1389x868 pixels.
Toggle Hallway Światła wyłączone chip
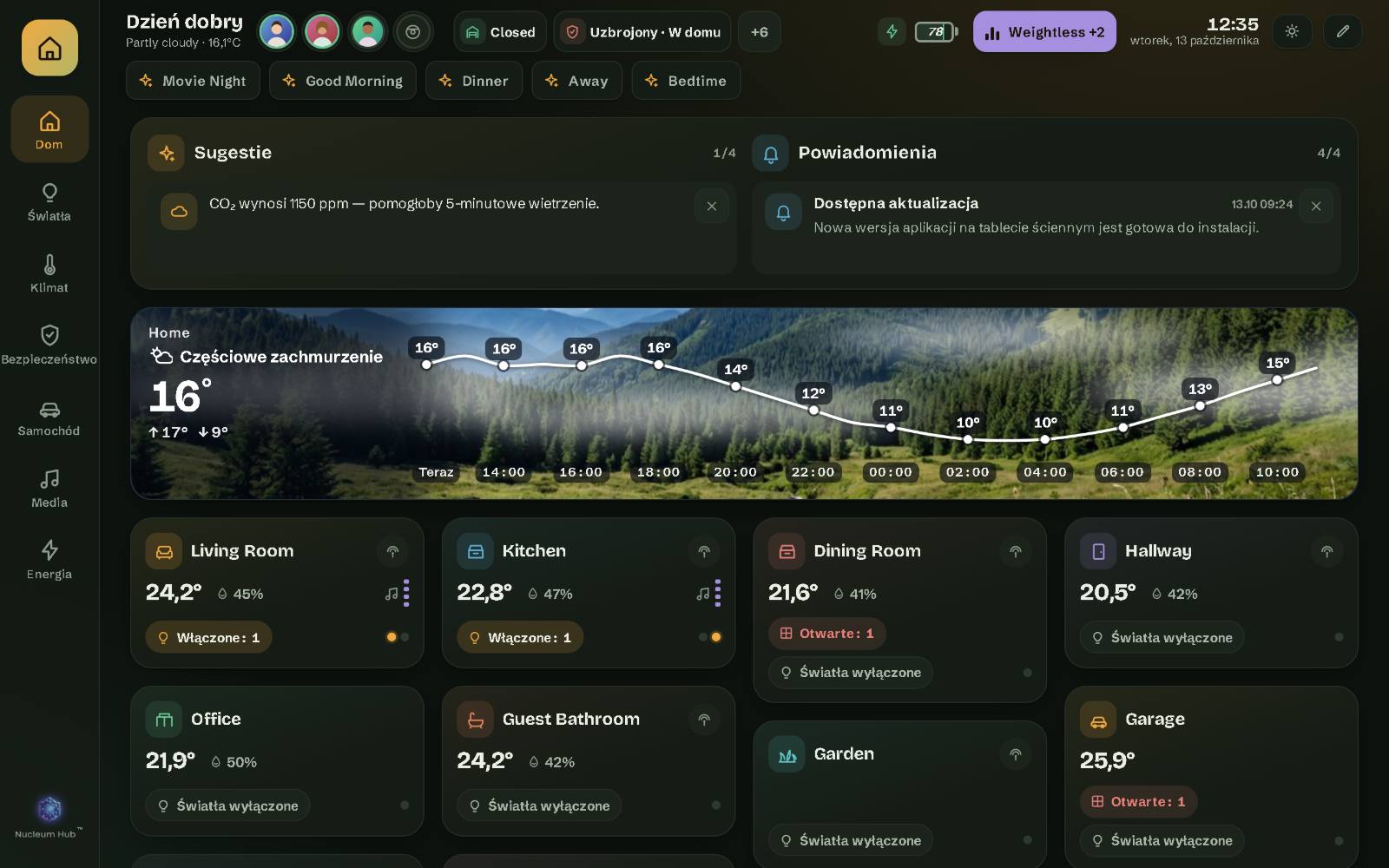(x=1162, y=637)
